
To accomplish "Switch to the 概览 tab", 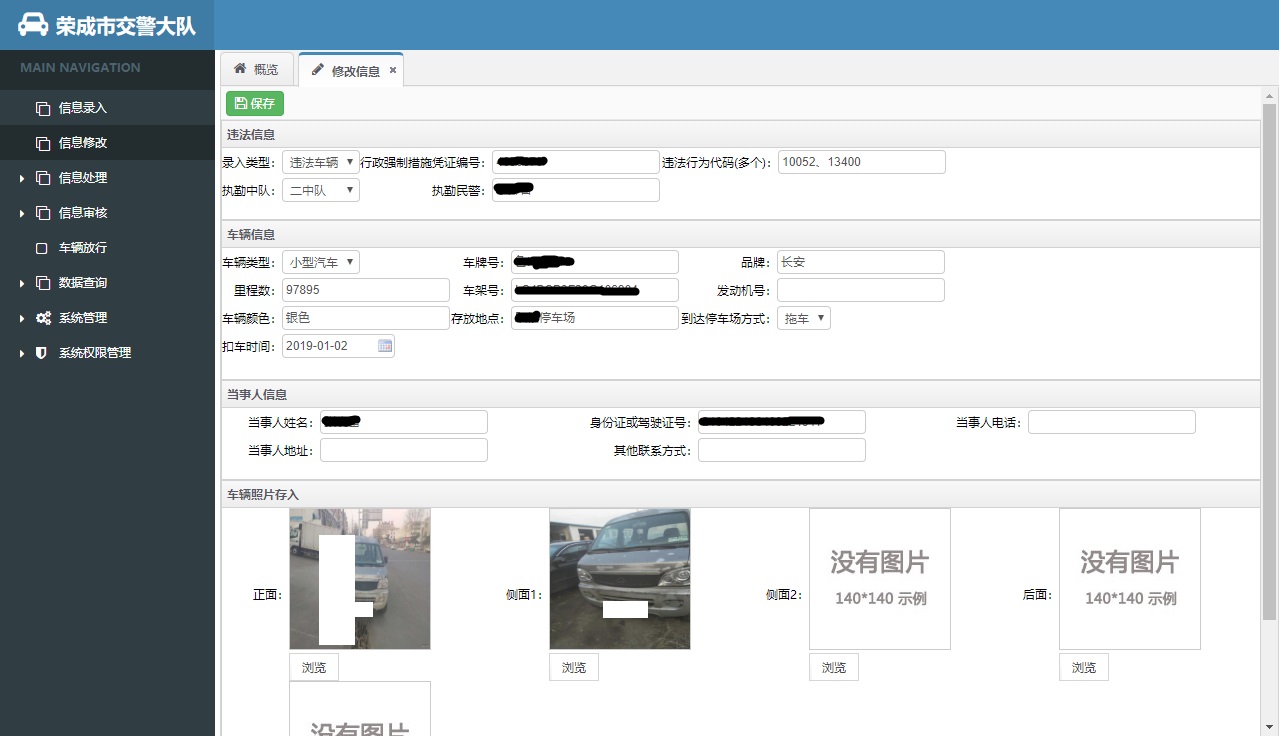I will click(x=256, y=69).
